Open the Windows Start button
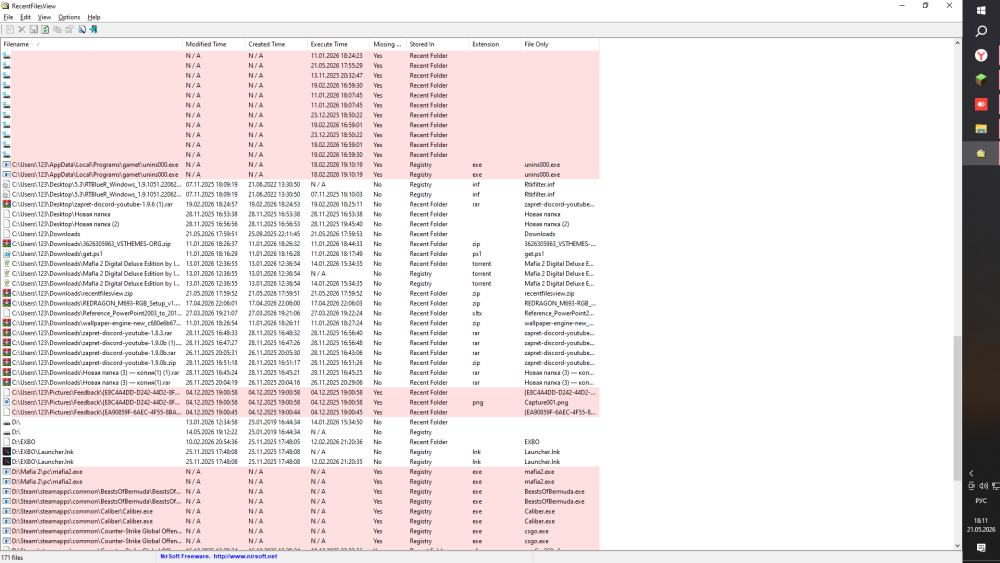 point(981,10)
